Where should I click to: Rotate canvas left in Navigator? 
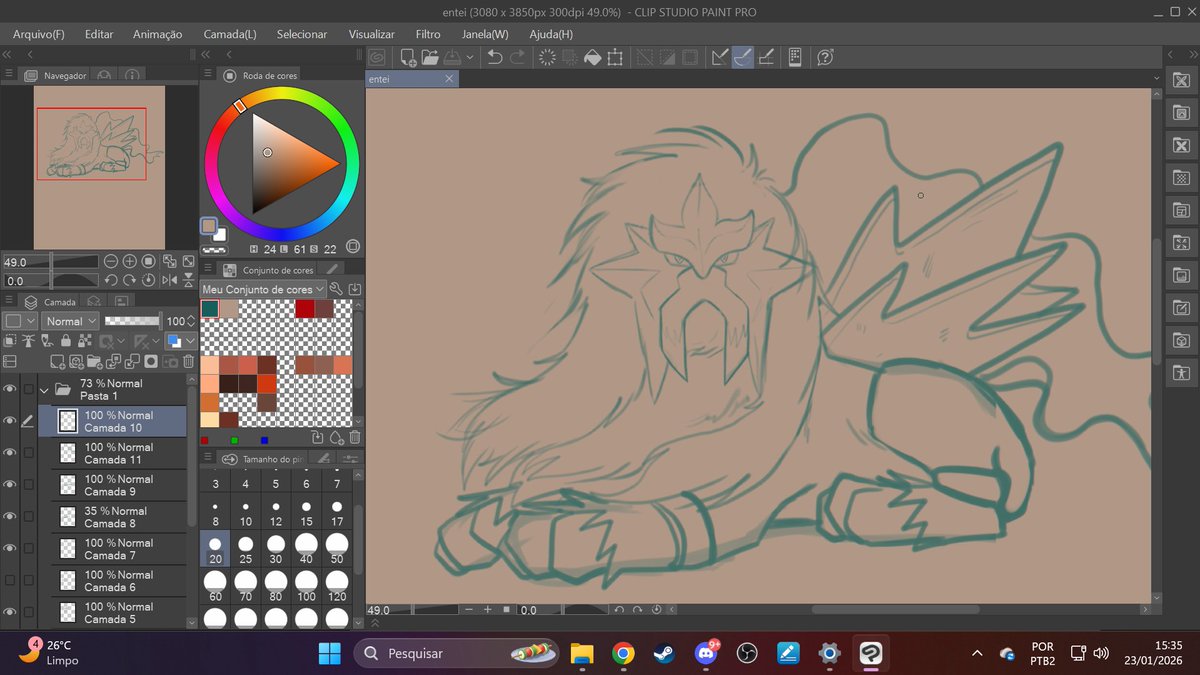point(111,280)
